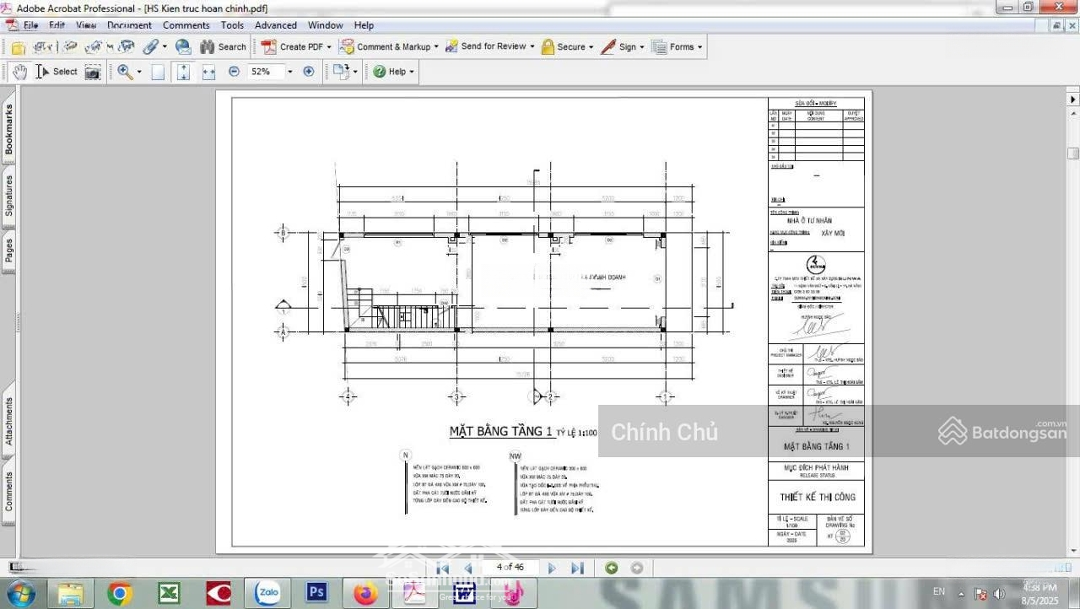Select the Hand tool
Viewport: 1080px width, 609px height.
coord(19,72)
